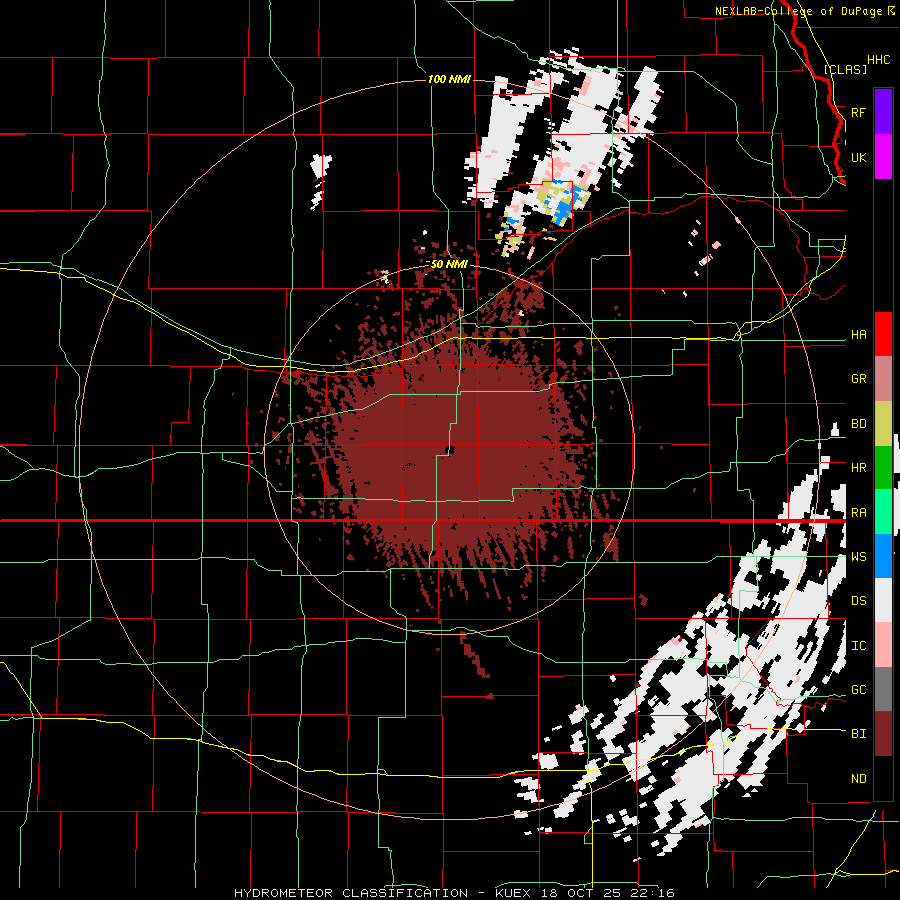Click the HYDROMETEOR CLASSIFICATION title text
Screen dimensions: 900x900
(x=351, y=893)
